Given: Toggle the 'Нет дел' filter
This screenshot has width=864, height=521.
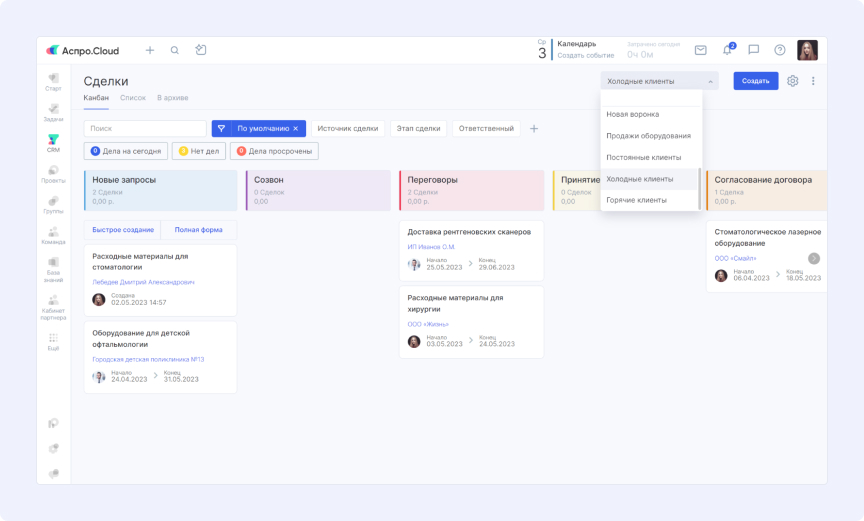Looking at the screenshot, I should (x=198, y=151).
